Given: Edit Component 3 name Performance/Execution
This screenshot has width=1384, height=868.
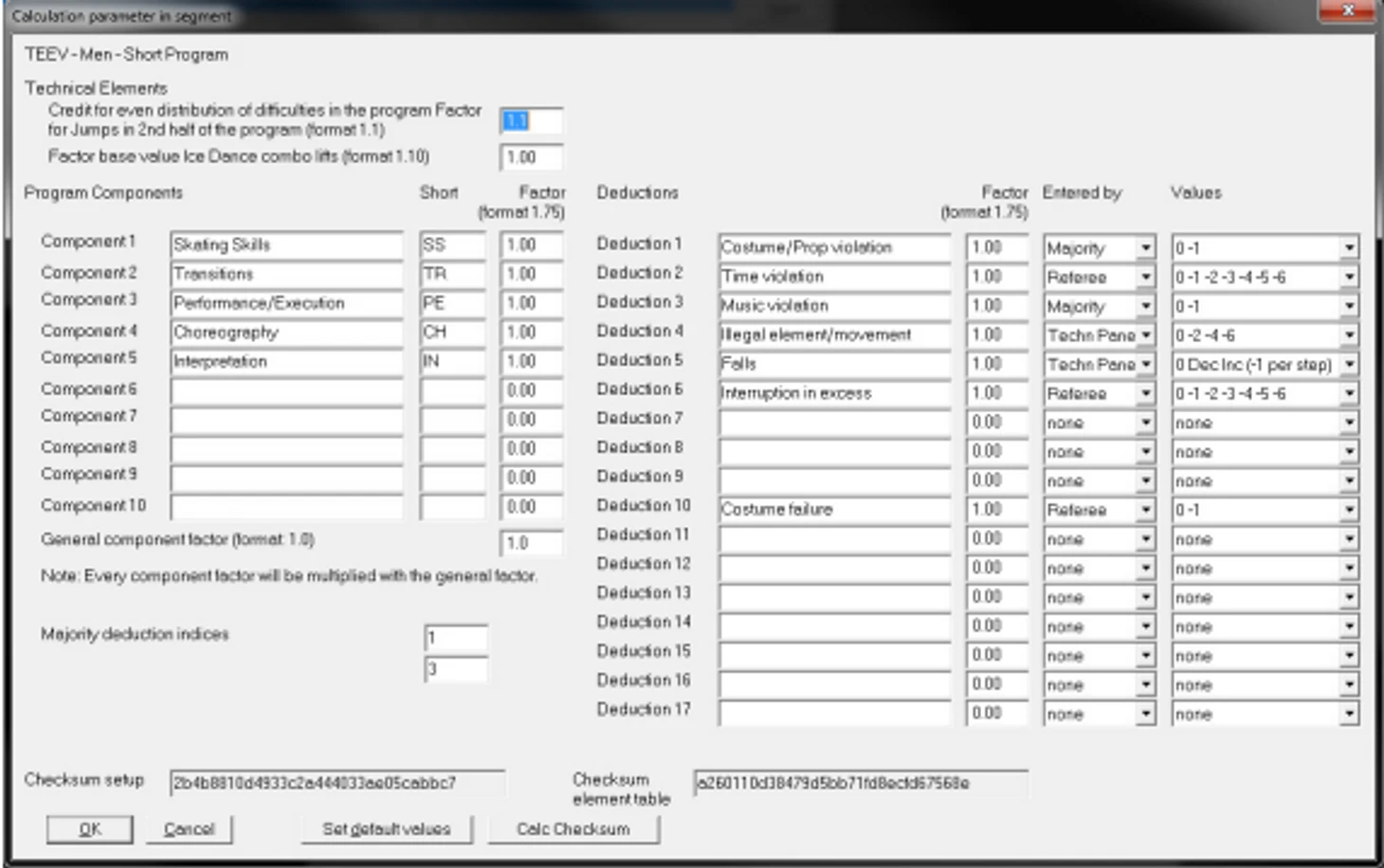Looking at the screenshot, I should pyautogui.click(x=286, y=303).
